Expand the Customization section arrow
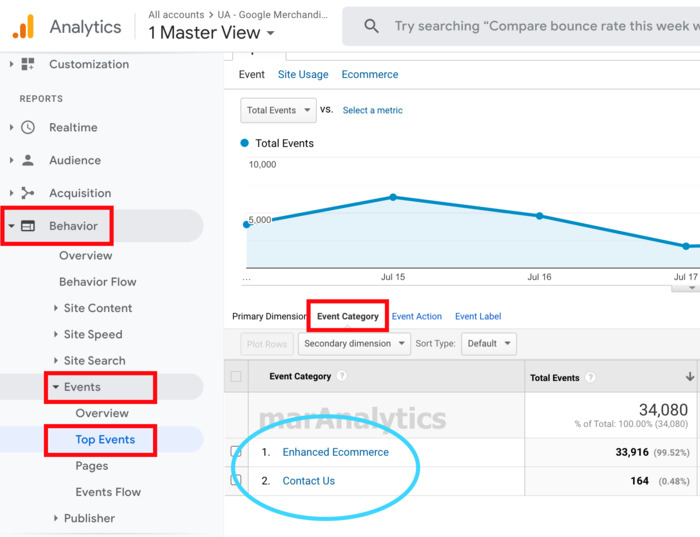Screen dimensions: 700x537 click(11, 64)
